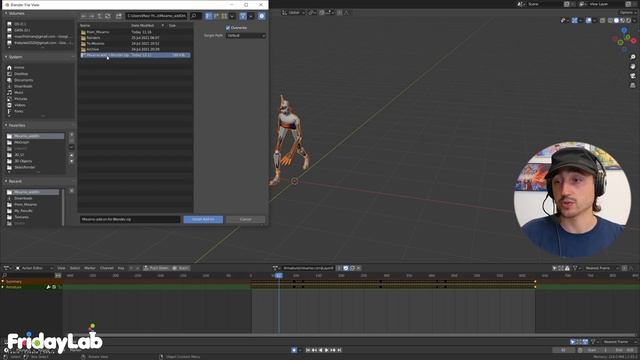The width and height of the screenshot is (640, 360).
Task: Click the Push Down button
Action: pyautogui.click(x=156, y=268)
